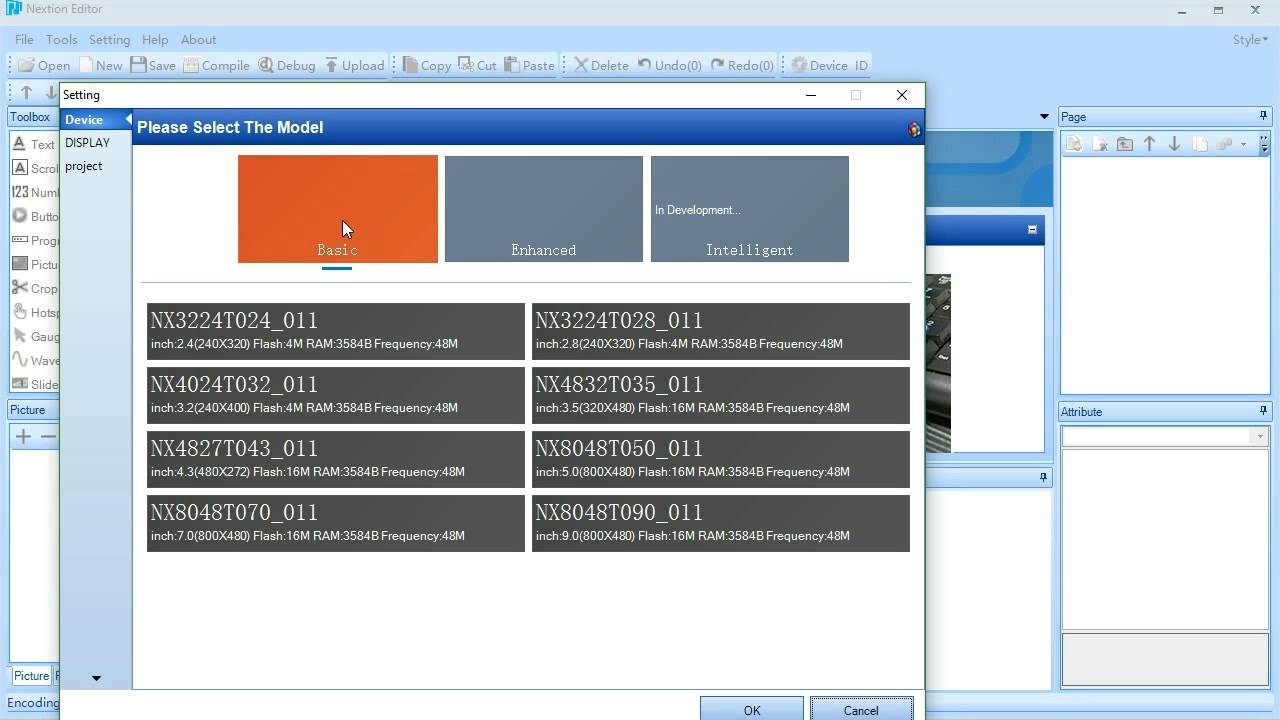Add a picture with the plus icon
The width and height of the screenshot is (1280, 720).
click(x=23, y=436)
